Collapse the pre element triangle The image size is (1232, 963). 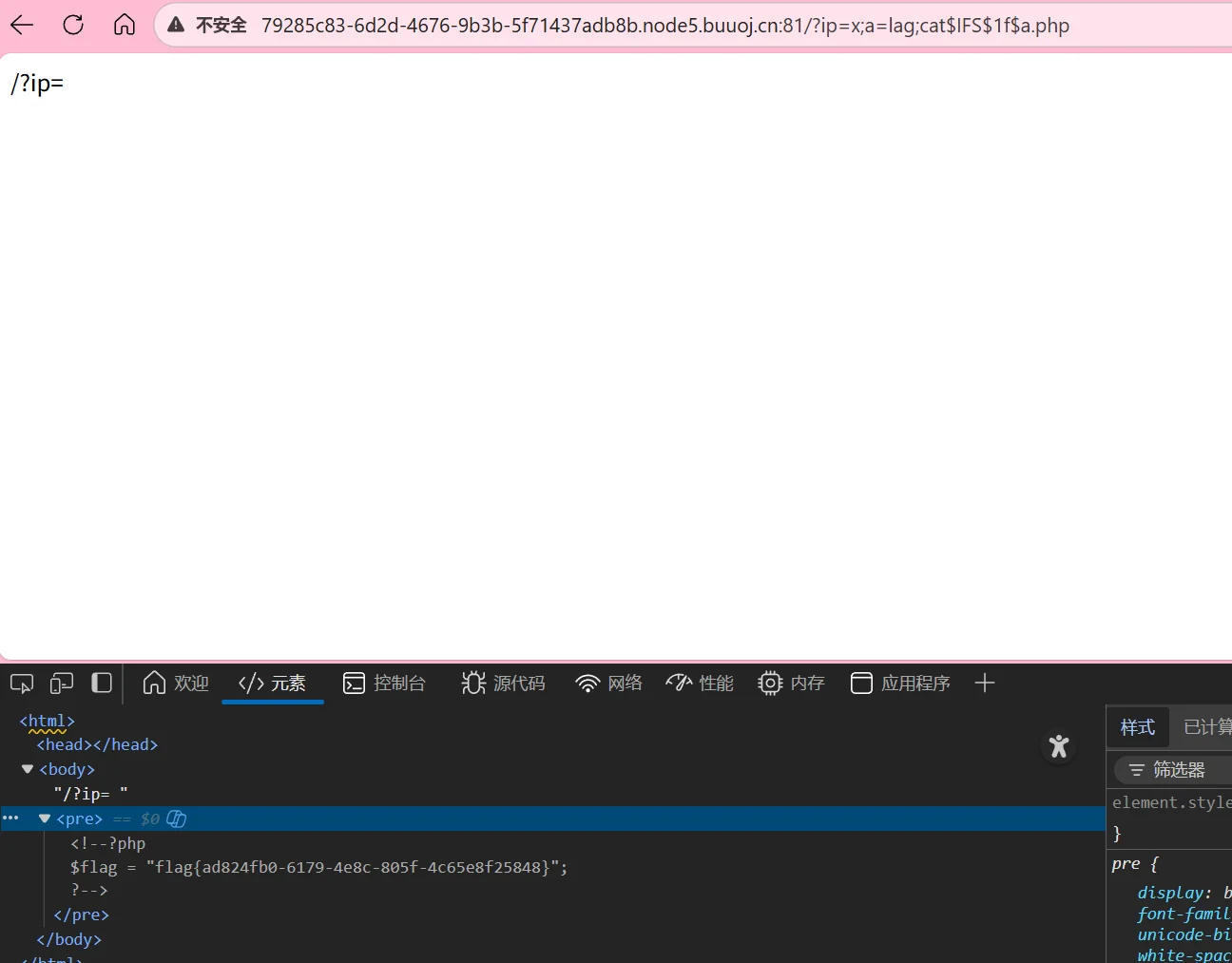coord(45,819)
